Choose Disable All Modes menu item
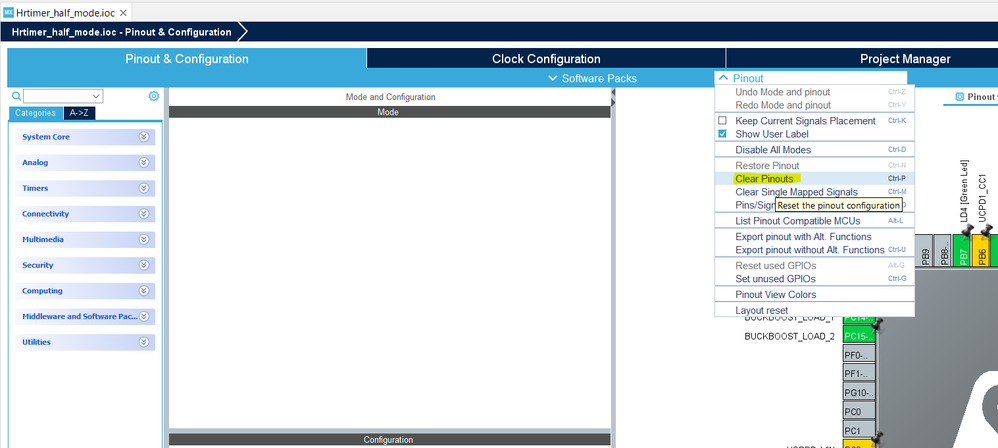 814,150
